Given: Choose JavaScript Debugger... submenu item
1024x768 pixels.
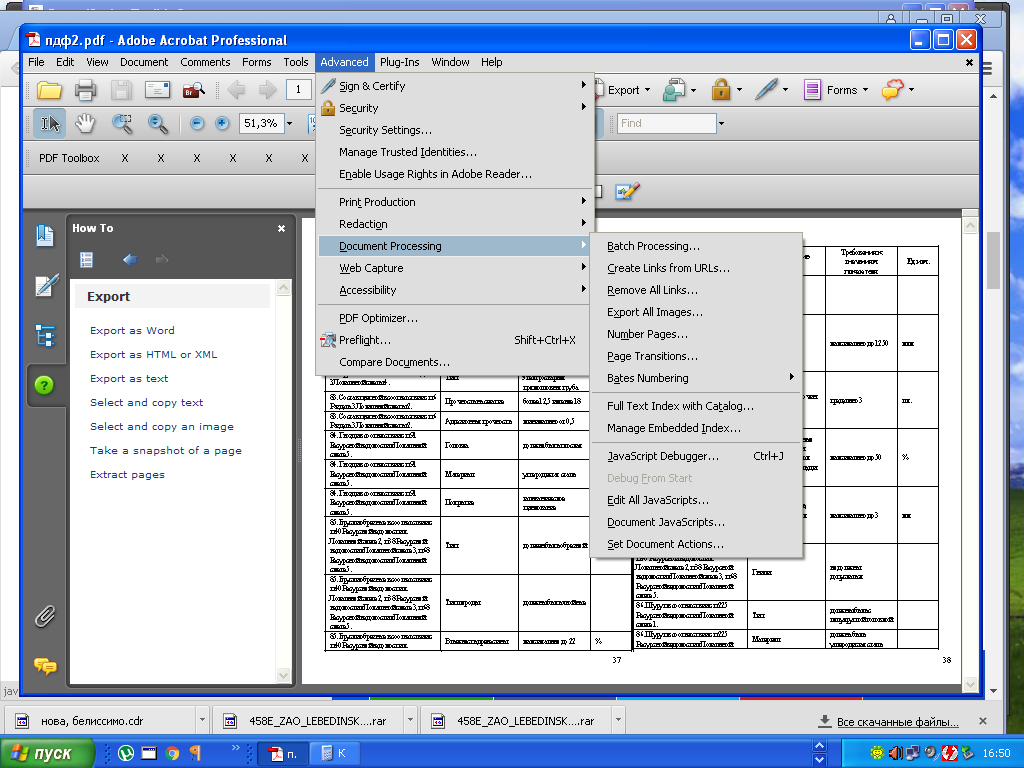Looking at the screenshot, I should (x=696, y=456).
